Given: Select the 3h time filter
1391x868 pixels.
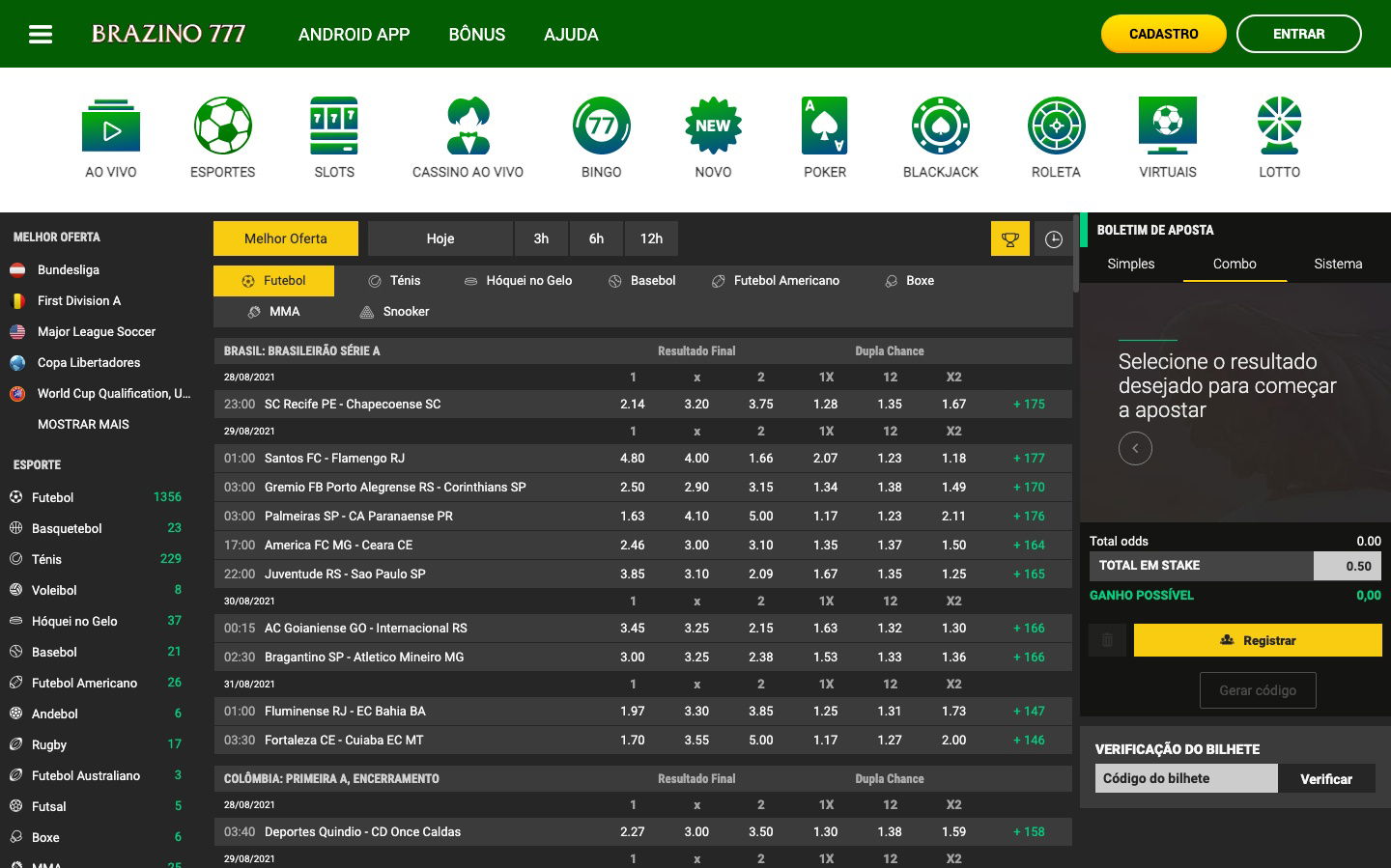Looking at the screenshot, I should pos(541,238).
